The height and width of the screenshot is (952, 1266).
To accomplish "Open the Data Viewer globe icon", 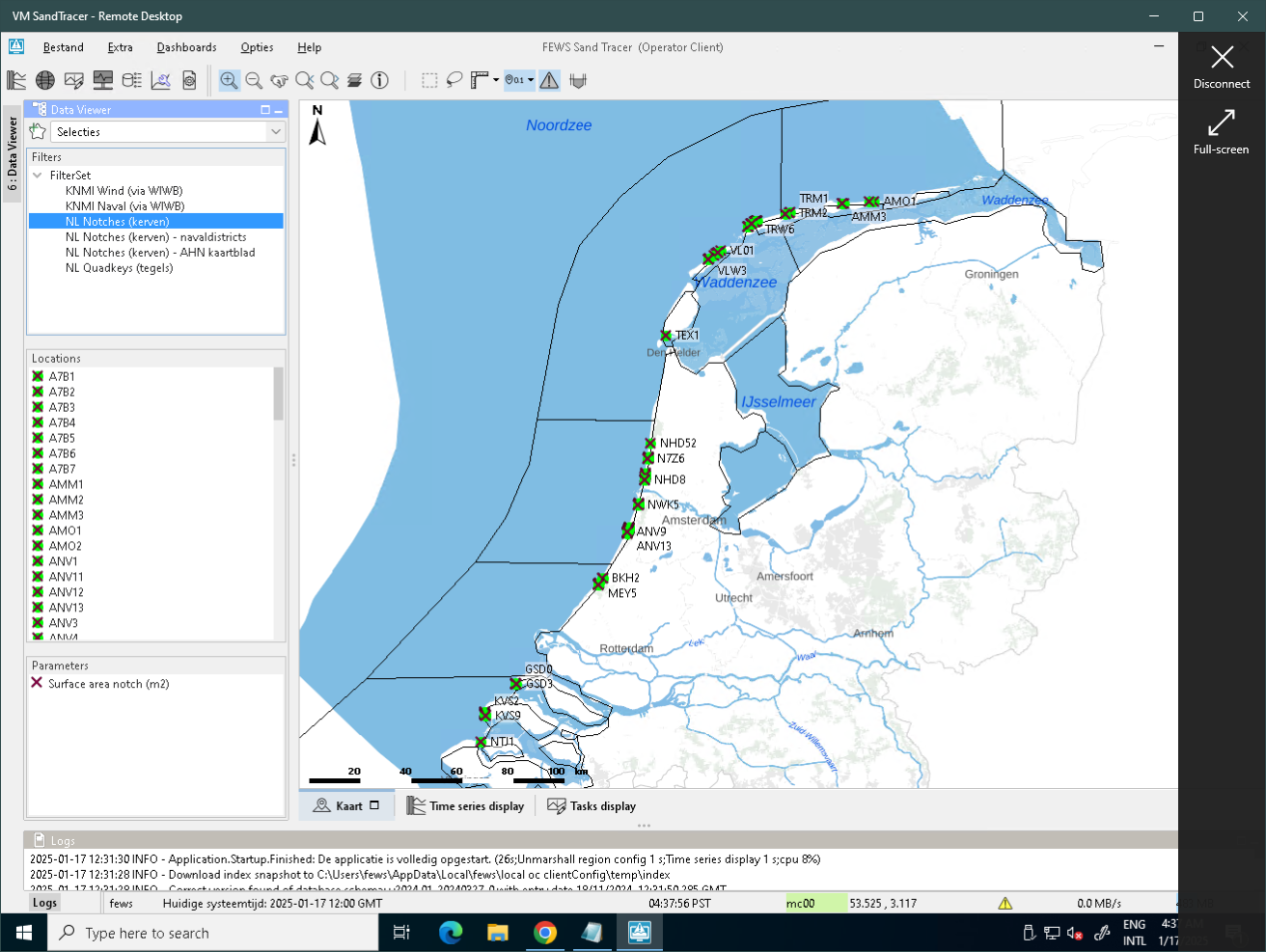I will pyautogui.click(x=44, y=80).
